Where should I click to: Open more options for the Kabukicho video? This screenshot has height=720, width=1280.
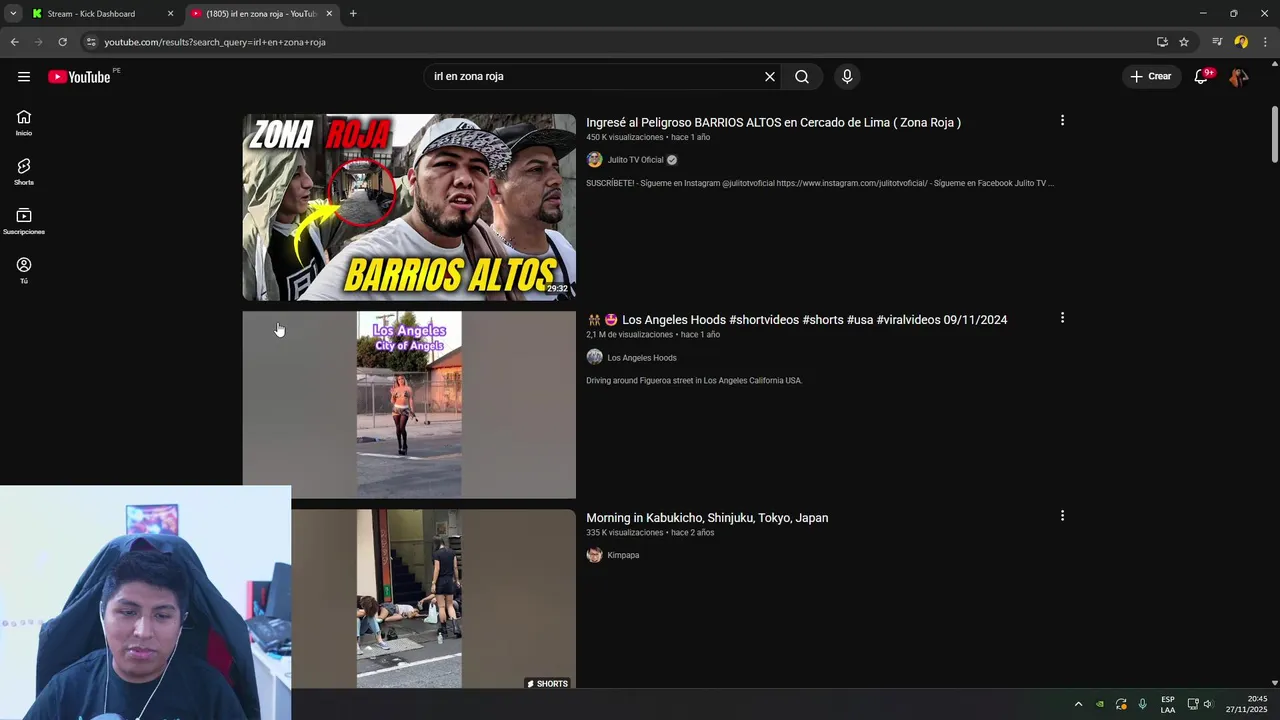click(1062, 516)
